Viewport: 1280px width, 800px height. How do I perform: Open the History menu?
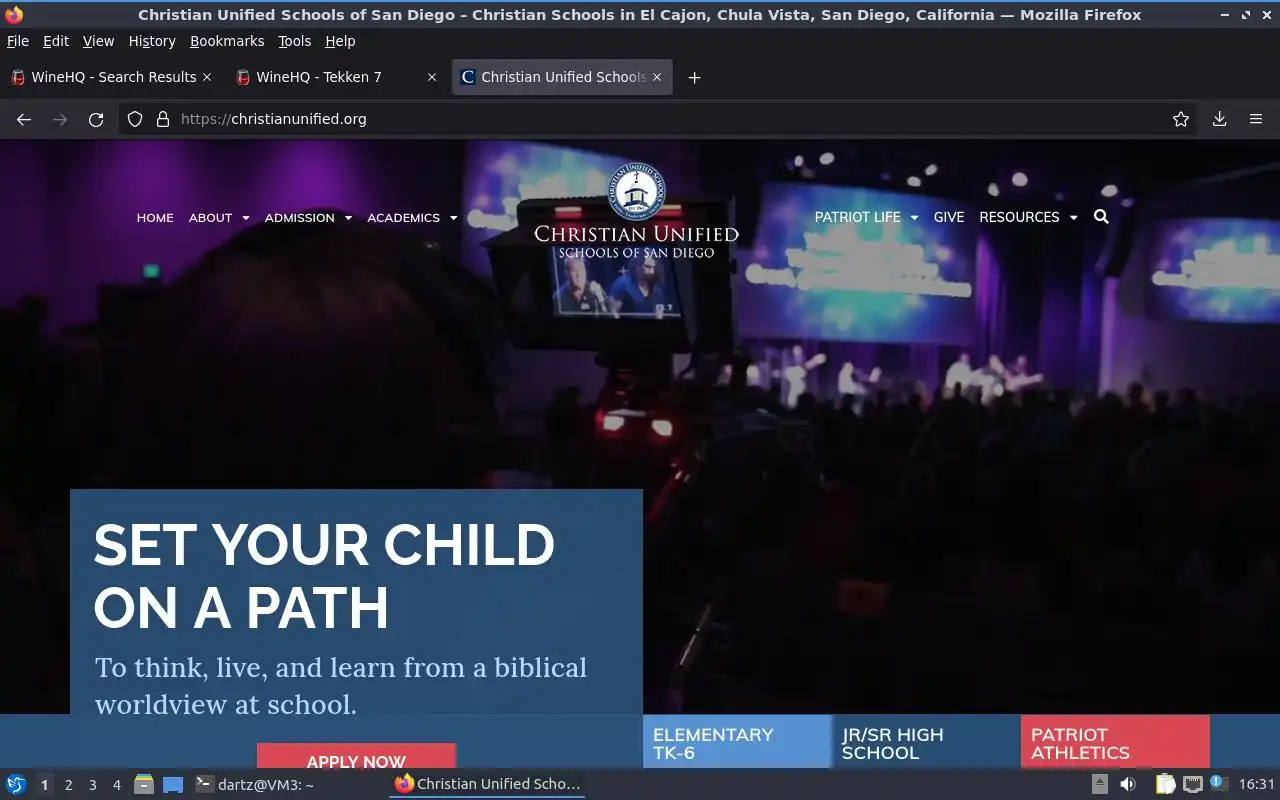(x=152, y=41)
